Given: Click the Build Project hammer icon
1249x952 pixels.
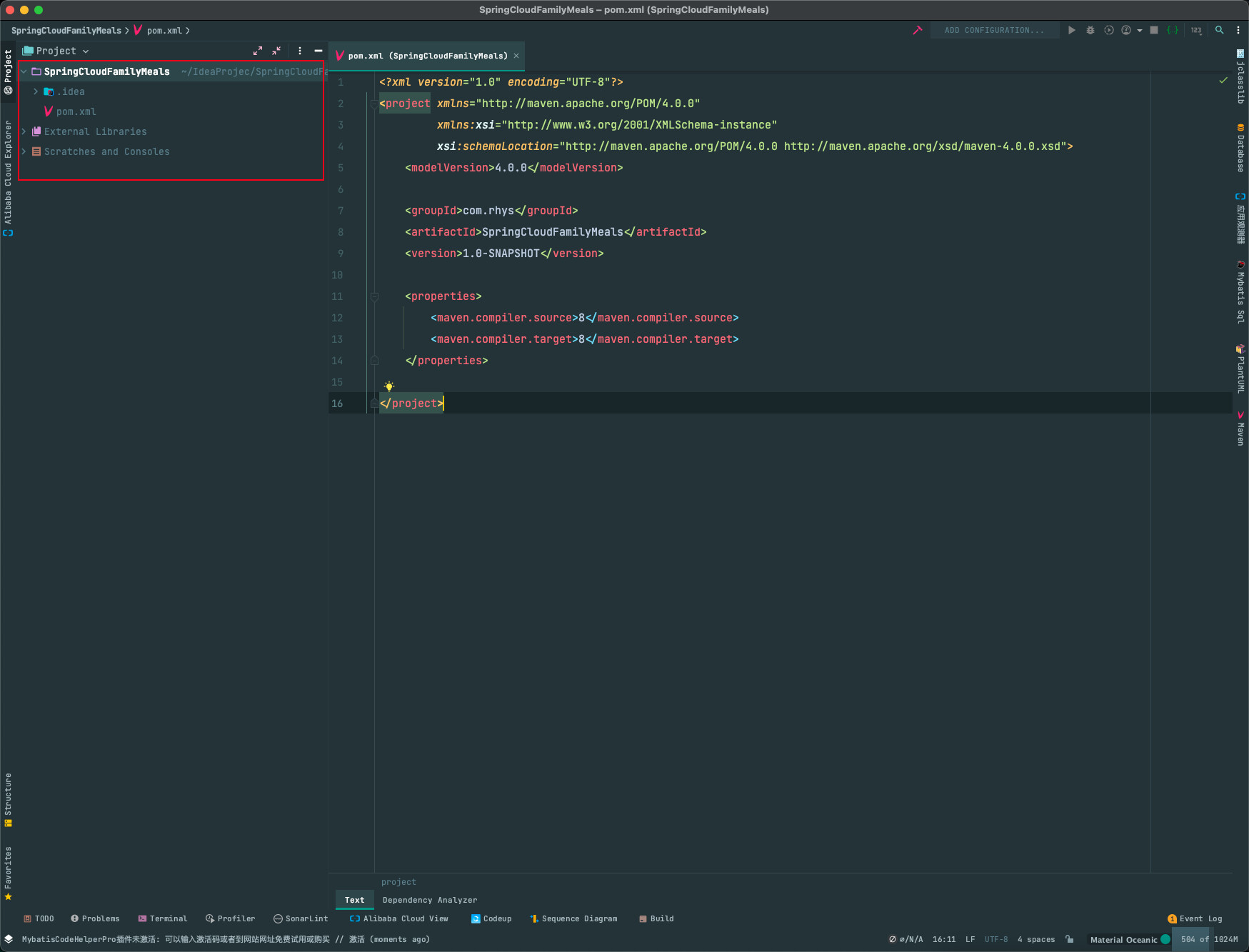Looking at the screenshot, I should 918,30.
